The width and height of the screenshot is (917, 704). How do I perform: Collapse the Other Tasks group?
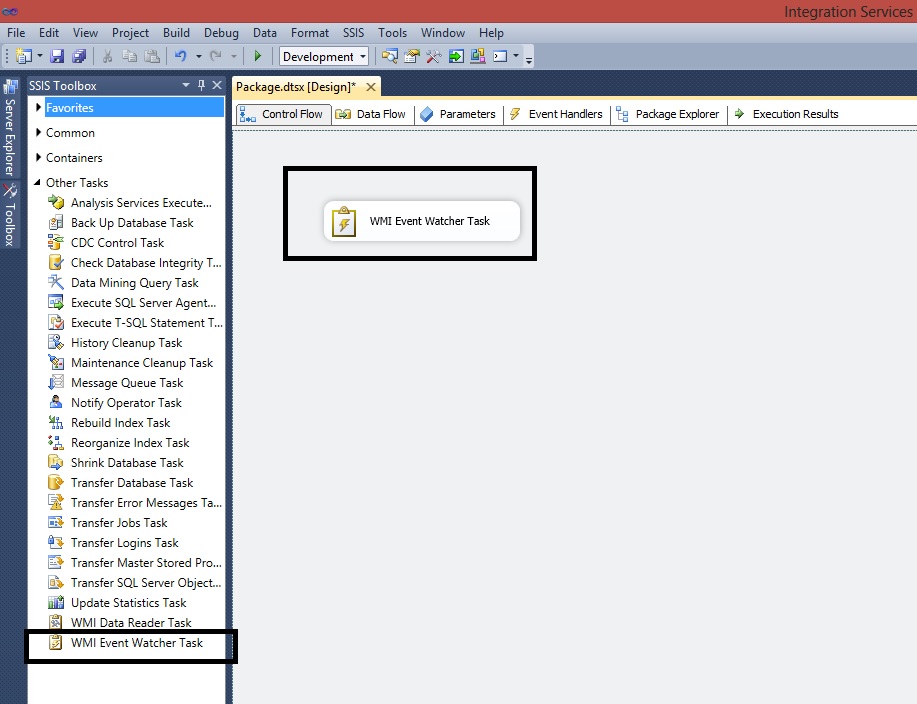(x=37, y=182)
